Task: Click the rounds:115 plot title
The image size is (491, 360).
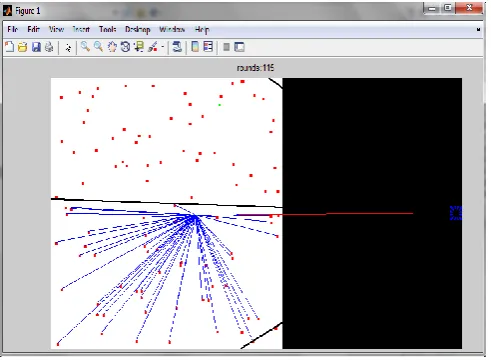Action: pos(255,68)
